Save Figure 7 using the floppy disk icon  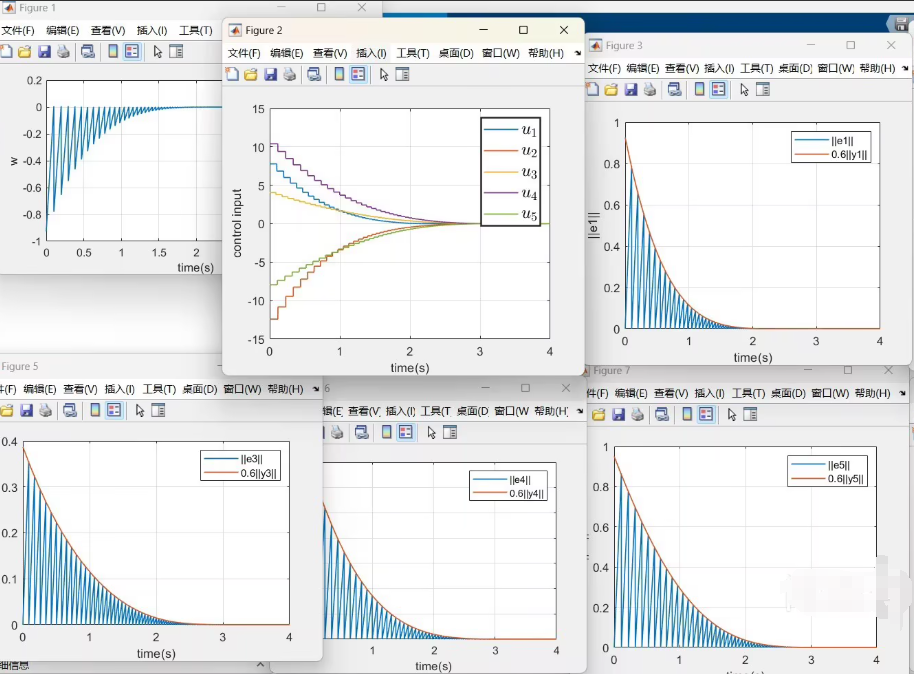(618, 415)
